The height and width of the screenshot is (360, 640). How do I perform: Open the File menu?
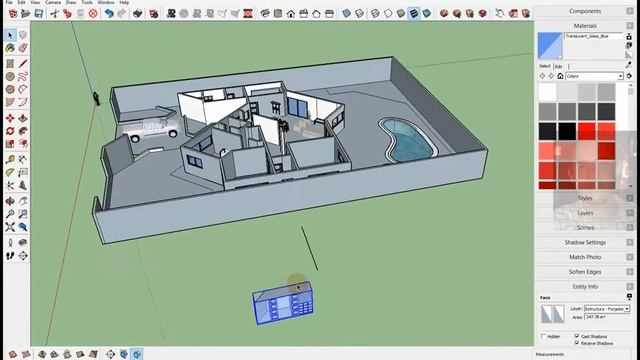[x=9, y=2]
